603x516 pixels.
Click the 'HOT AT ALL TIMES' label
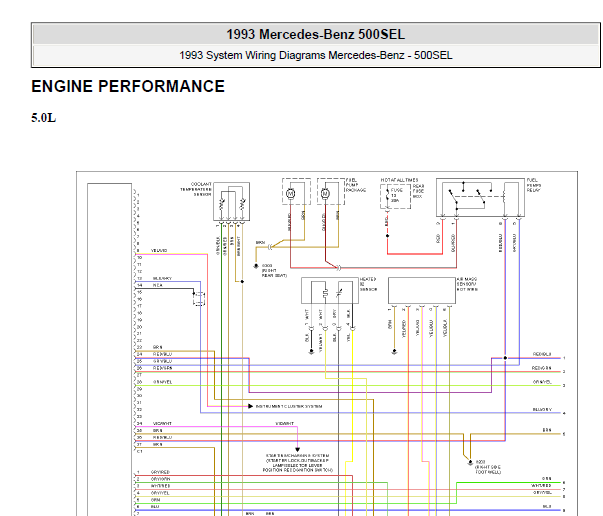point(399,180)
